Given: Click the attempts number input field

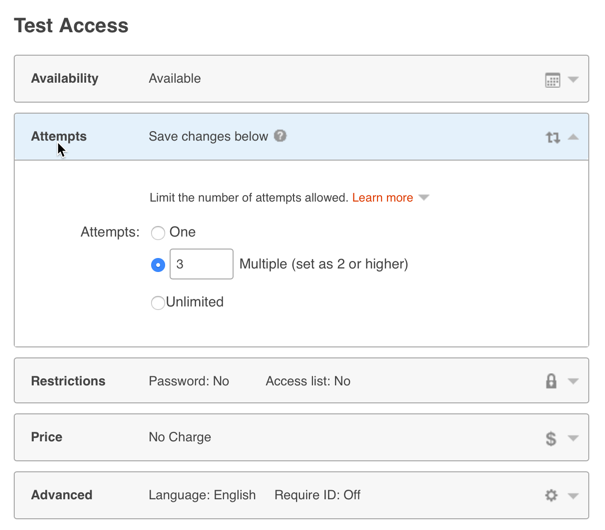Looking at the screenshot, I should (x=201, y=264).
